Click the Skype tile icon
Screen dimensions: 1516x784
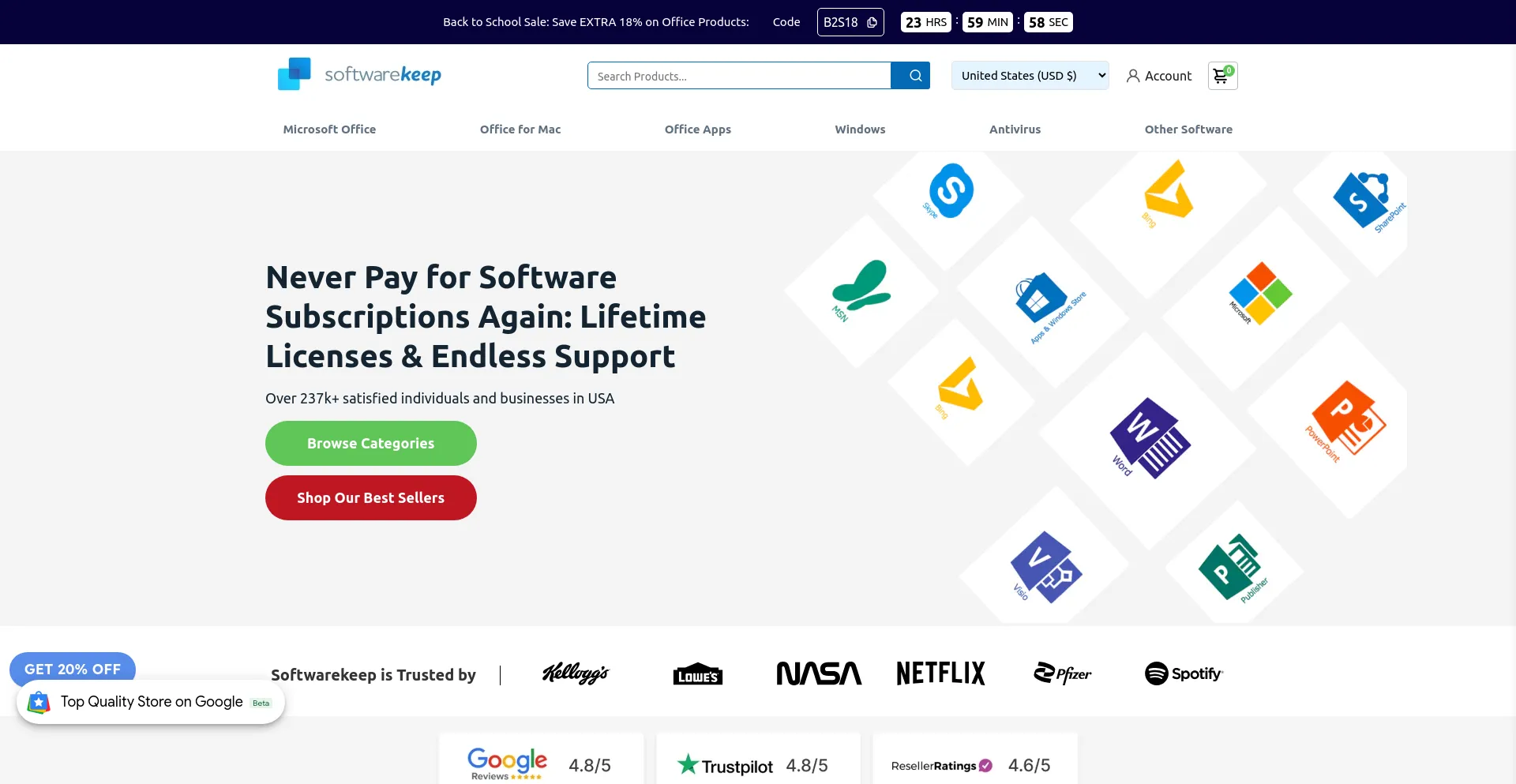pyautogui.click(x=951, y=190)
